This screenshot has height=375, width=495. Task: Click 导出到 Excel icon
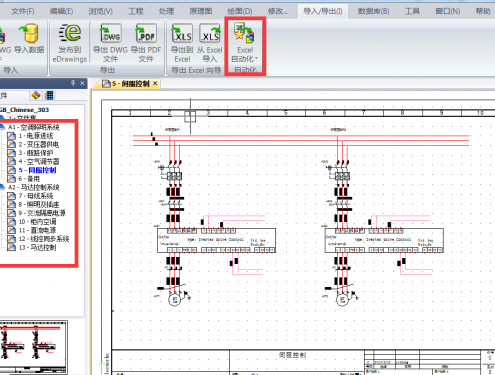182,43
